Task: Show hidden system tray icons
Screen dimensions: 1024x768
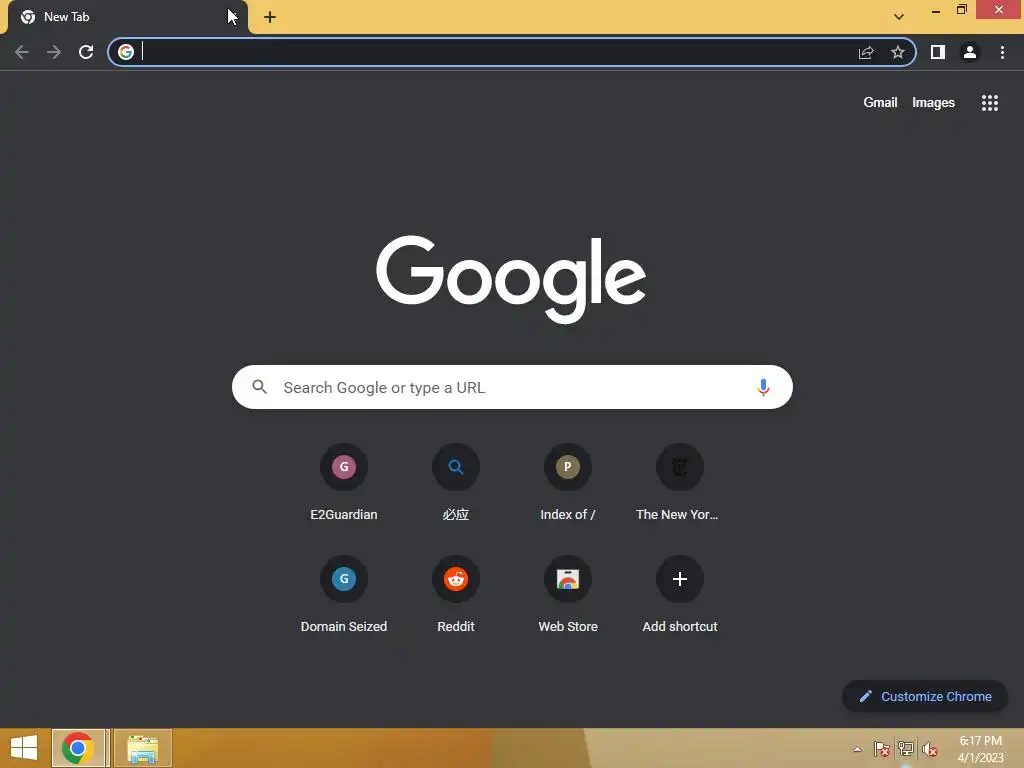Action: point(857,749)
